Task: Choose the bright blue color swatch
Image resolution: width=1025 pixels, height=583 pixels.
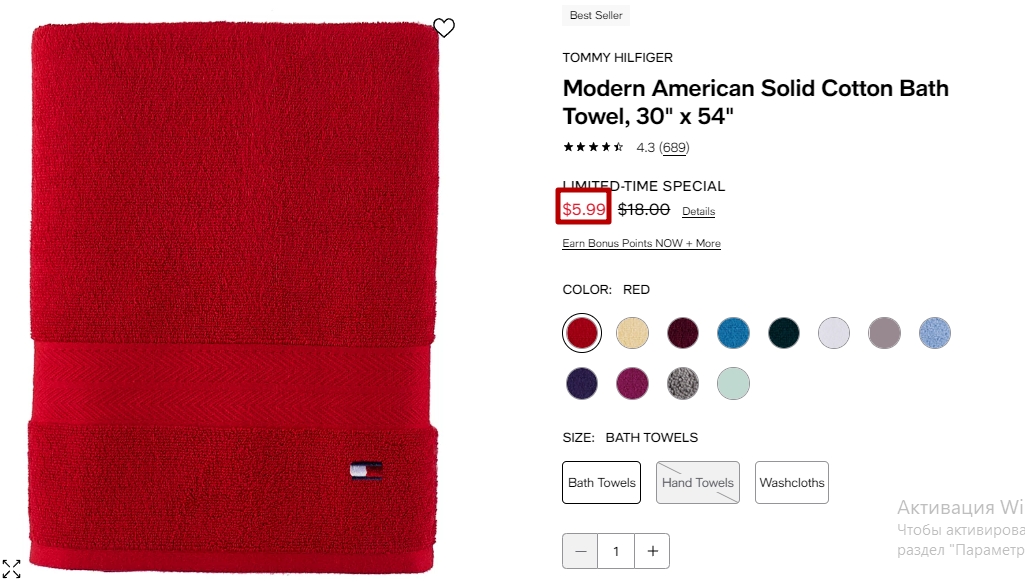Action: pyautogui.click(x=733, y=333)
